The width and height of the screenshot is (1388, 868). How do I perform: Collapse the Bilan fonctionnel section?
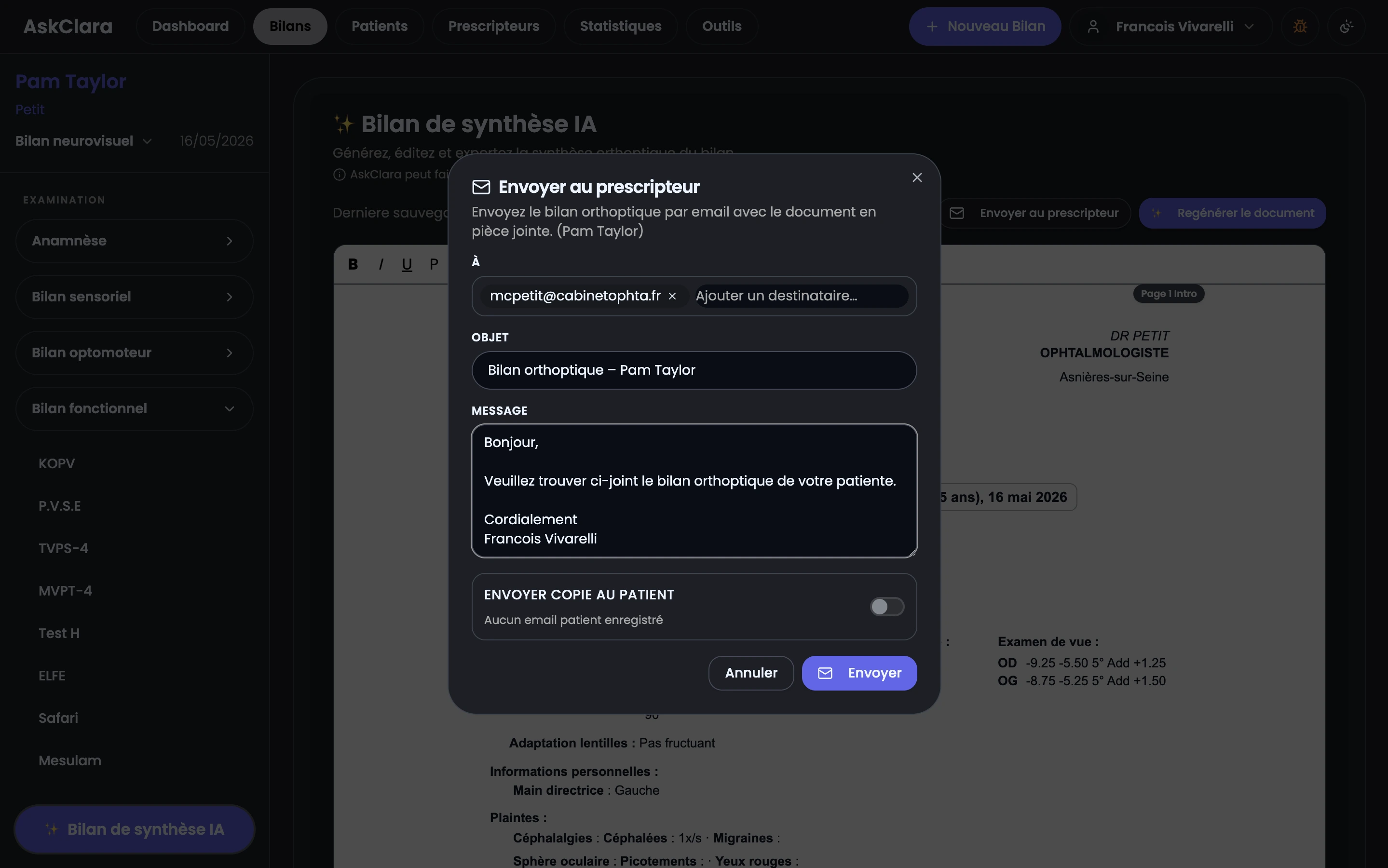(x=135, y=409)
